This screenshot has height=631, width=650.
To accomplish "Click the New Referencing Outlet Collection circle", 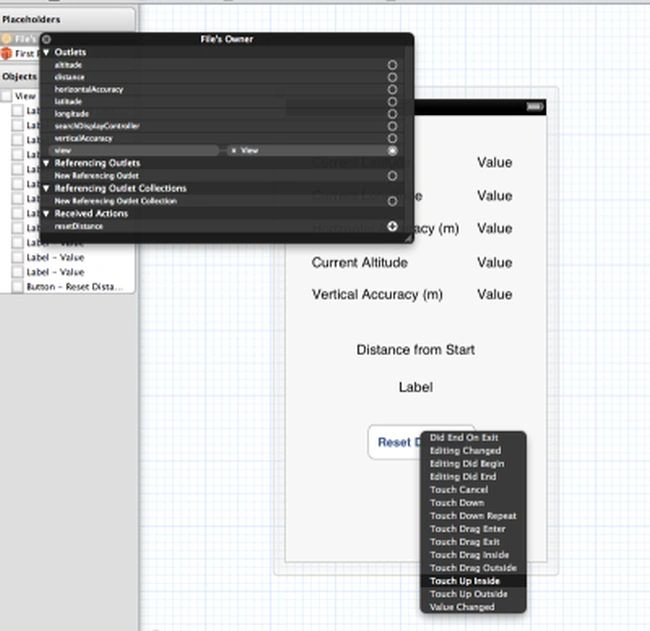I will [x=392, y=201].
